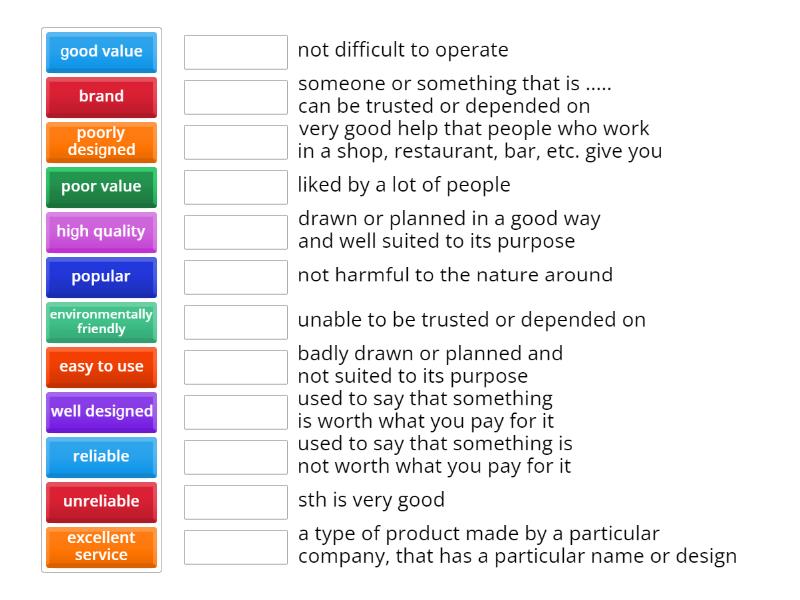800x600 pixels.
Task: Pick the purple 'well designed' tile
Action: 101,412
